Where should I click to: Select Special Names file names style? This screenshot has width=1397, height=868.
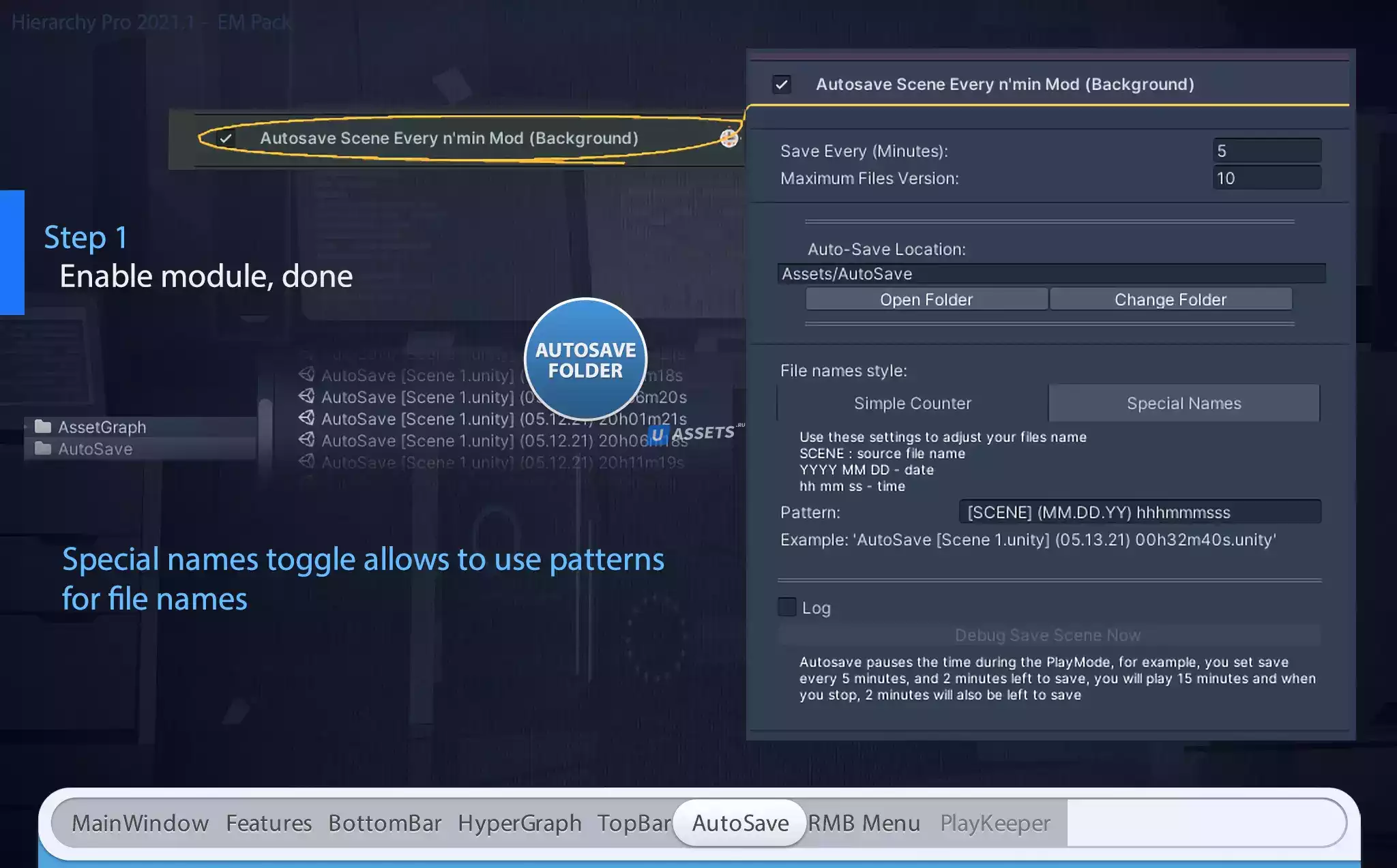point(1183,403)
